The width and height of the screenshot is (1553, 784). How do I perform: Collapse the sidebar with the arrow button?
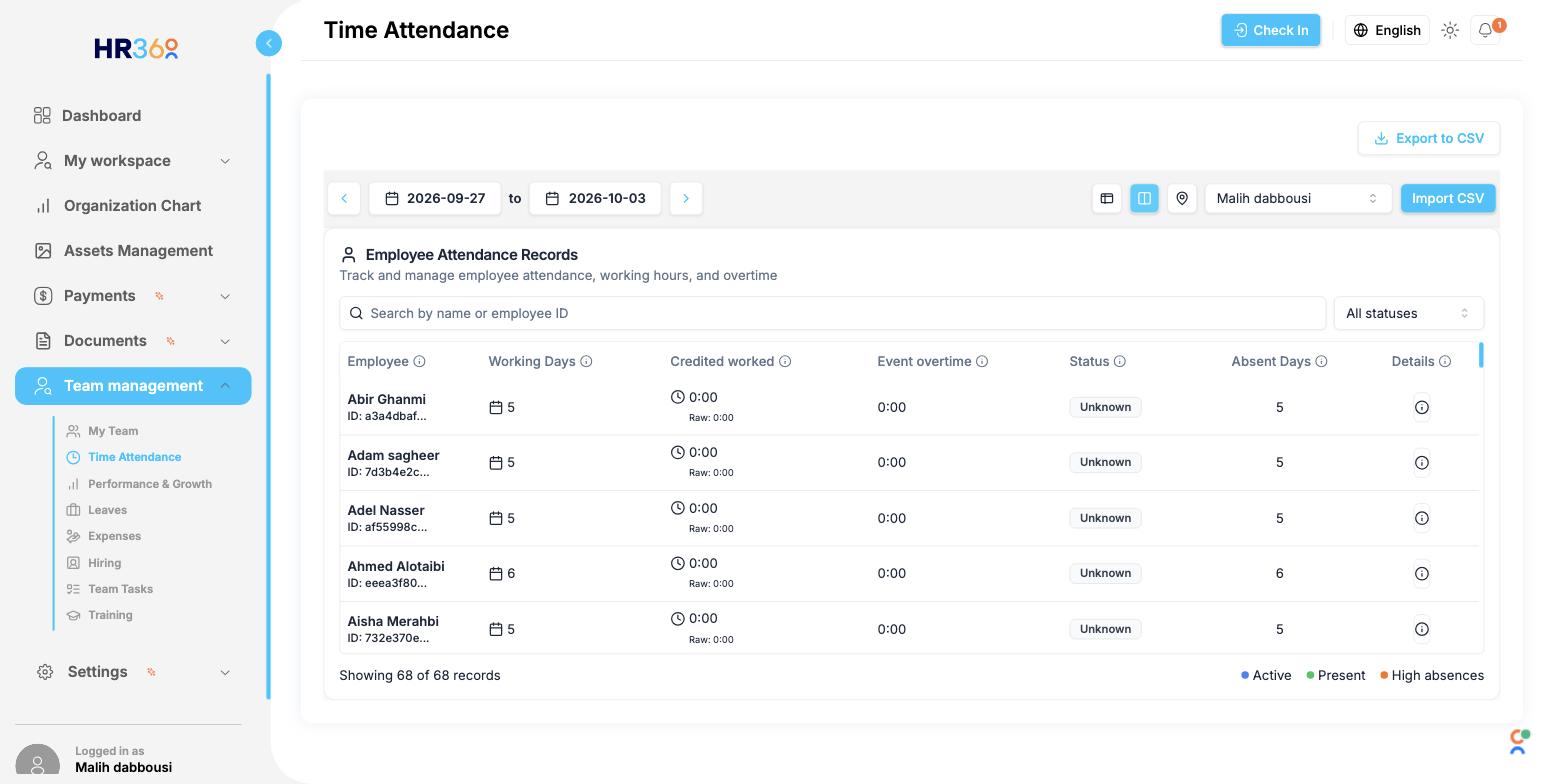pos(268,43)
